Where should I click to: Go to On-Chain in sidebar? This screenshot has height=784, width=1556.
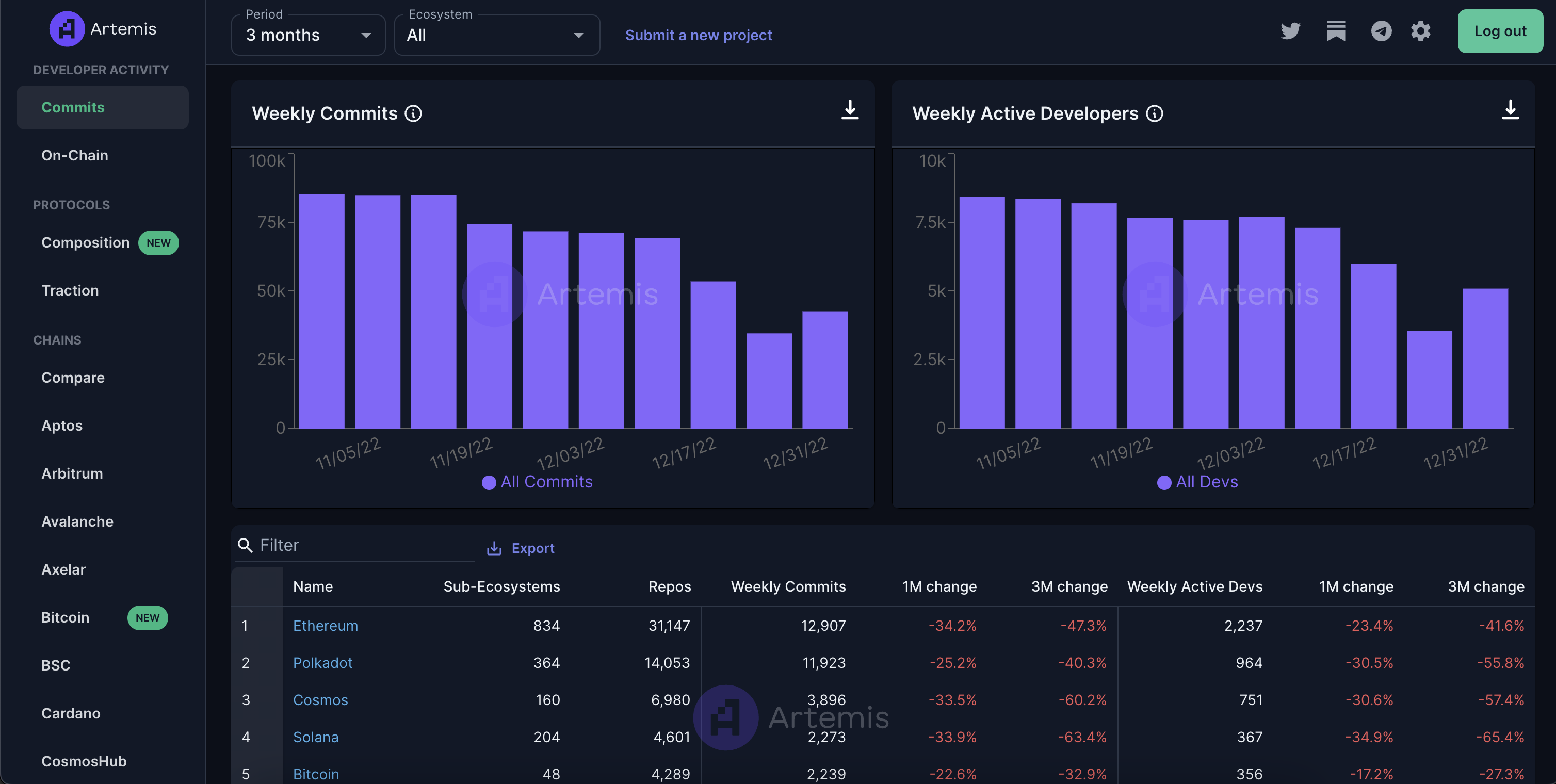pos(74,155)
